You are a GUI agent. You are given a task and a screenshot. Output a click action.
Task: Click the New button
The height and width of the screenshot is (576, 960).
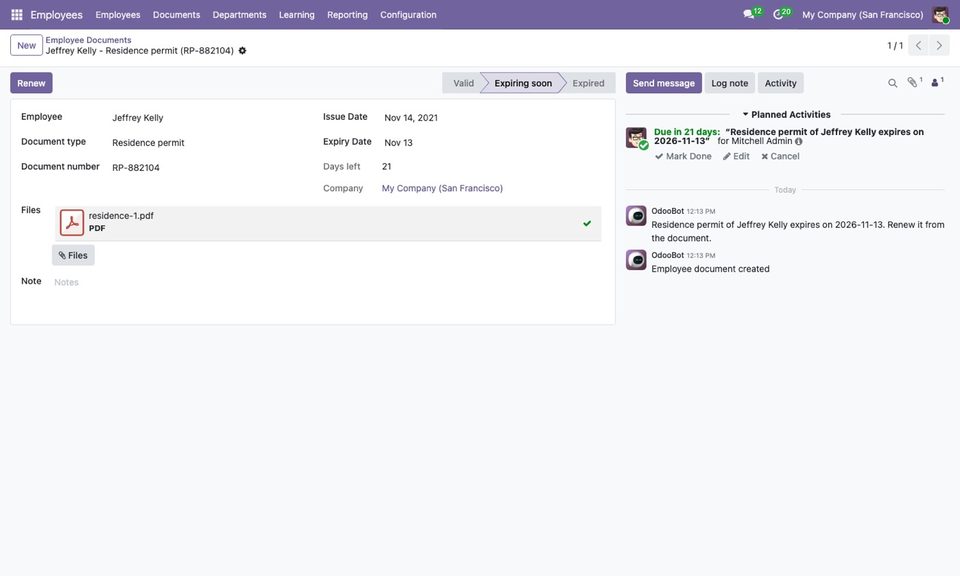26,45
